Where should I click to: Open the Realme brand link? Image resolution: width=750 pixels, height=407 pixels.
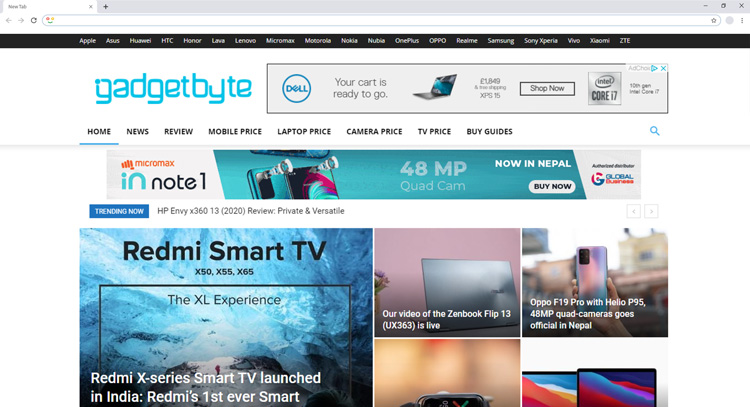pyautogui.click(x=467, y=41)
